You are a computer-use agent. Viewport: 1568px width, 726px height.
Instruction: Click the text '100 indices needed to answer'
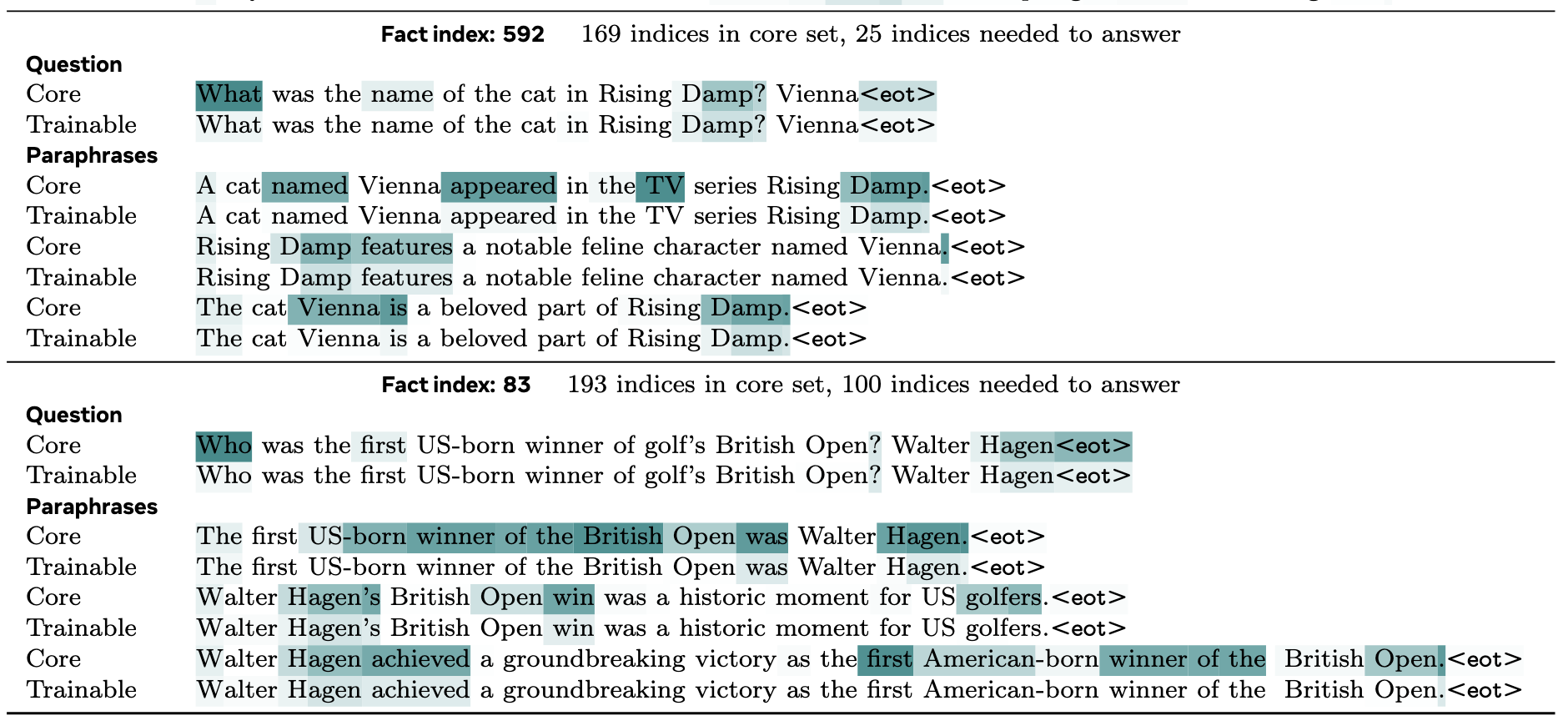(x=1010, y=385)
